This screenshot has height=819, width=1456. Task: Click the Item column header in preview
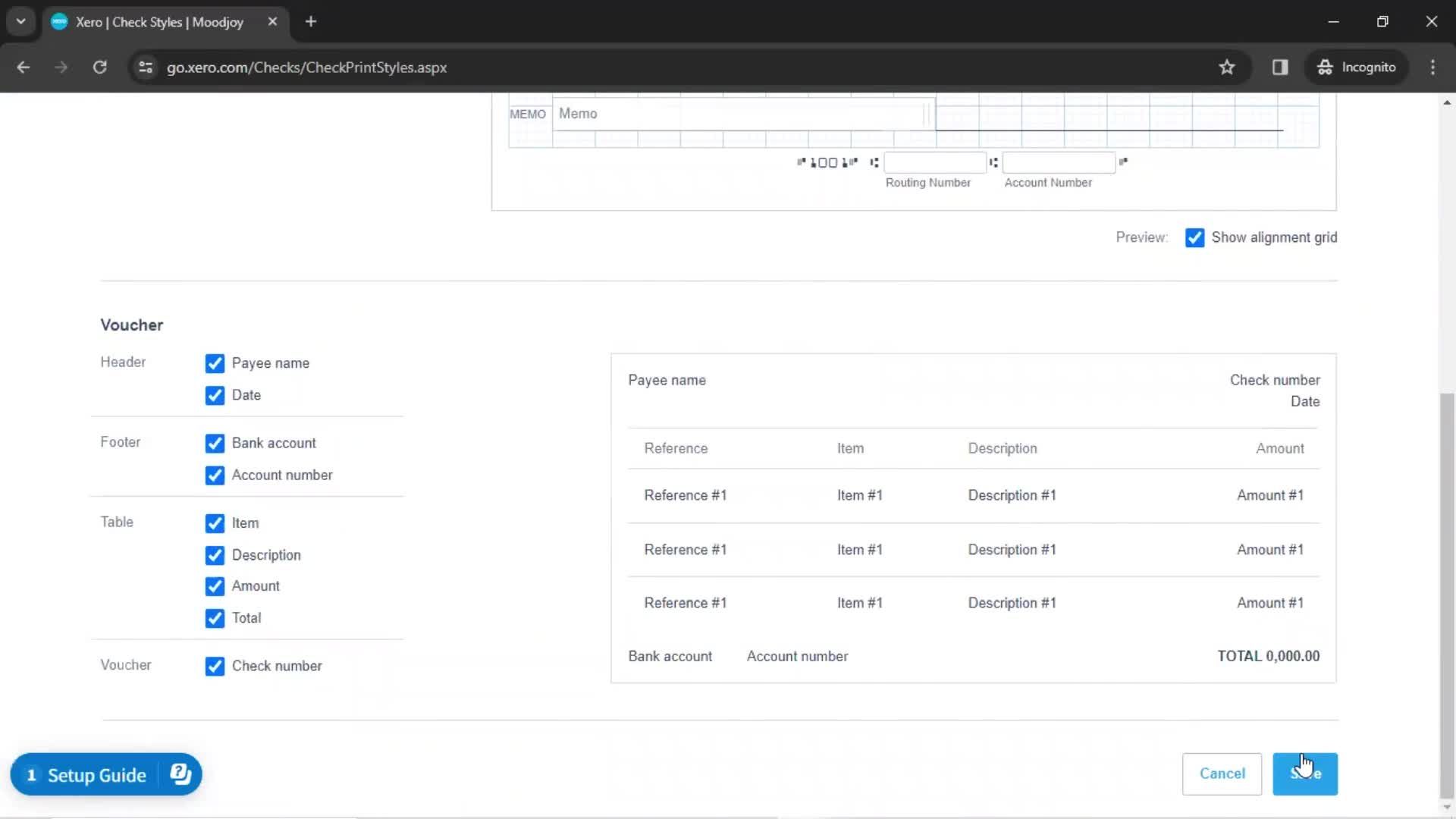(x=850, y=448)
